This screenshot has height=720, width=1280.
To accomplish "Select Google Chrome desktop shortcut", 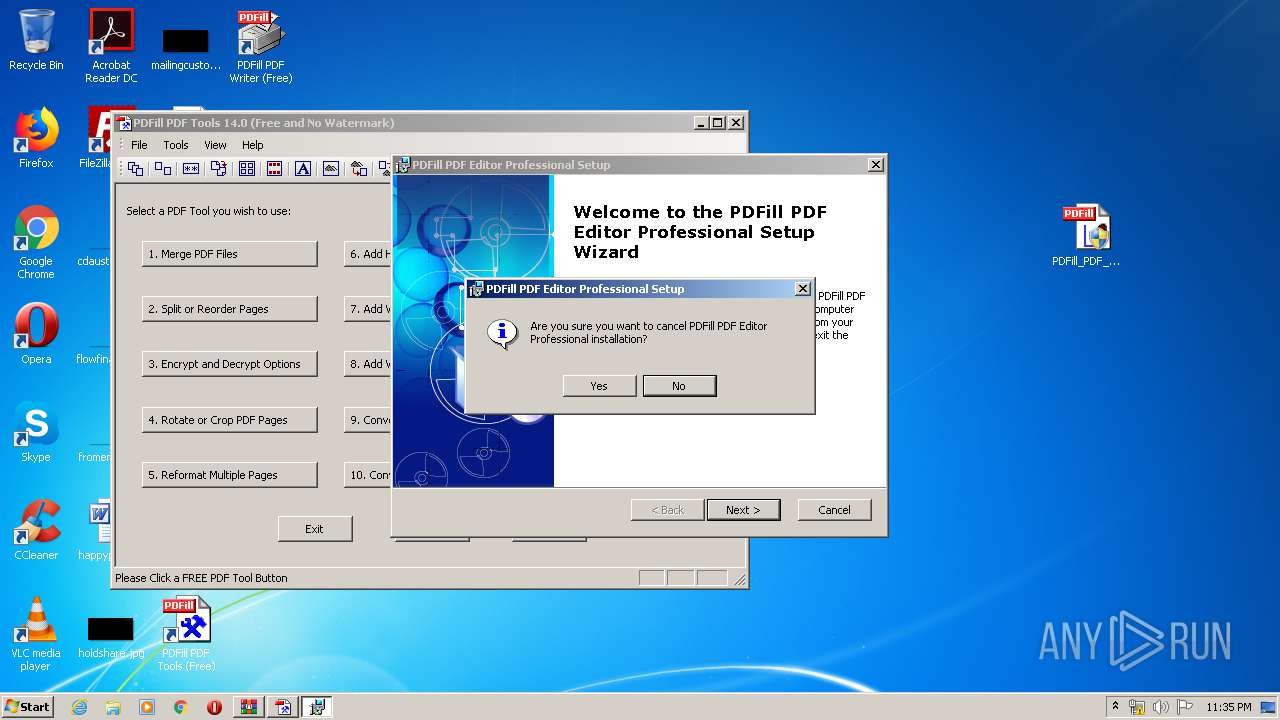I will (x=36, y=242).
